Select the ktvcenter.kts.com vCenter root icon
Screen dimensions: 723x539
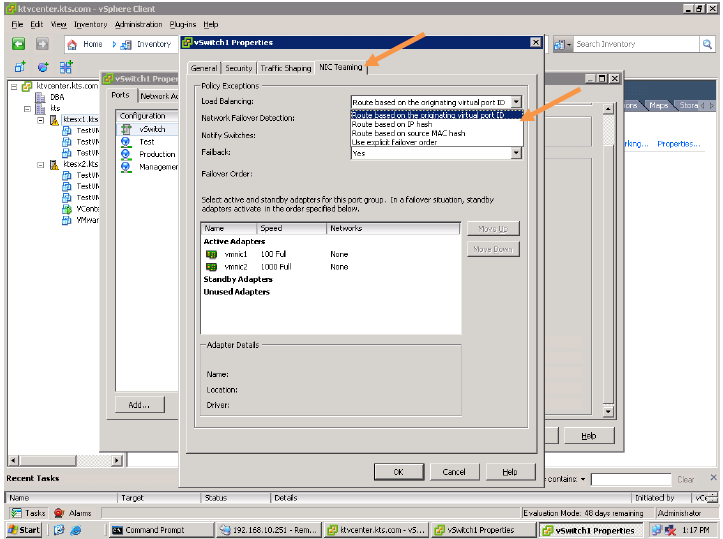tap(27, 86)
